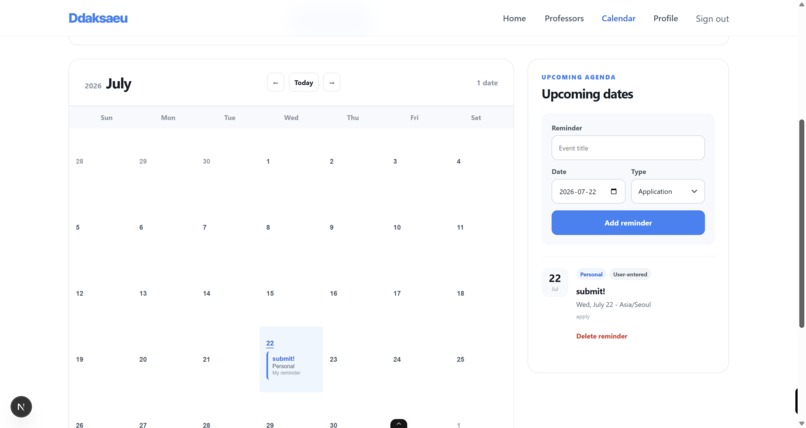Open the Calendar nav item
806x428 pixels.
(618, 18)
